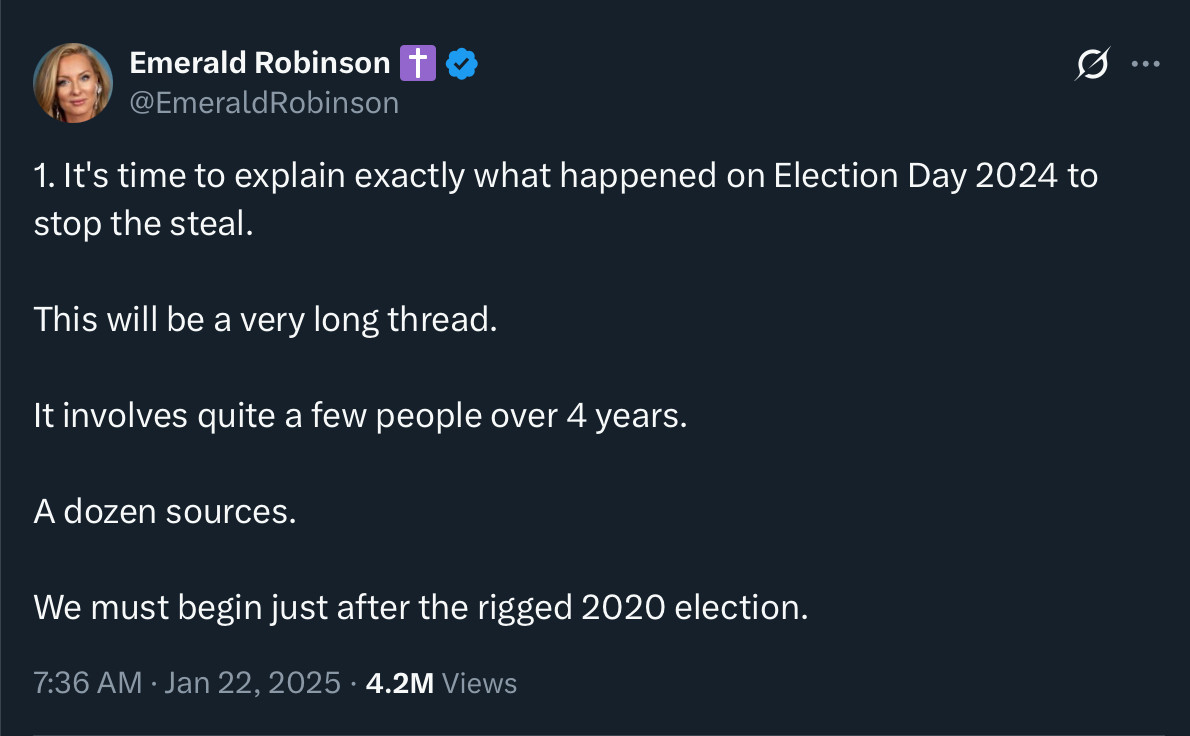Screen dimensions: 1190x736
Task: Click the sentence 'We must begin just after'
Action: pyautogui.click(x=420, y=607)
